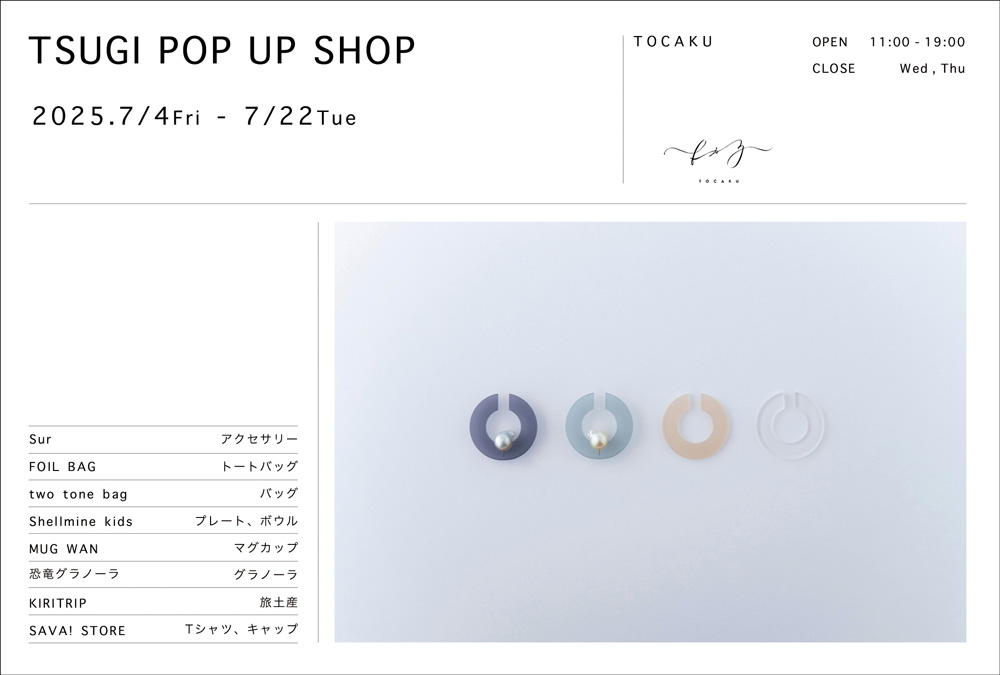Click the CLOSE Wed, Thu text
The image size is (1000, 675).
tap(888, 68)
